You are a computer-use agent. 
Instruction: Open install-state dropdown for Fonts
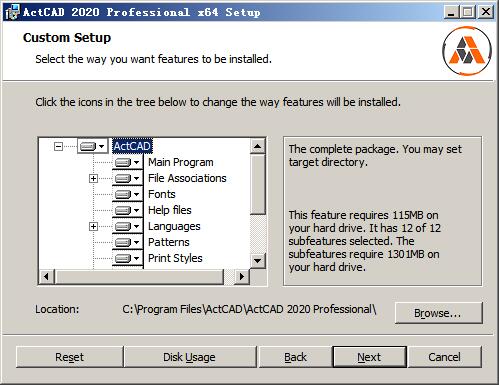tap(127, 194)
